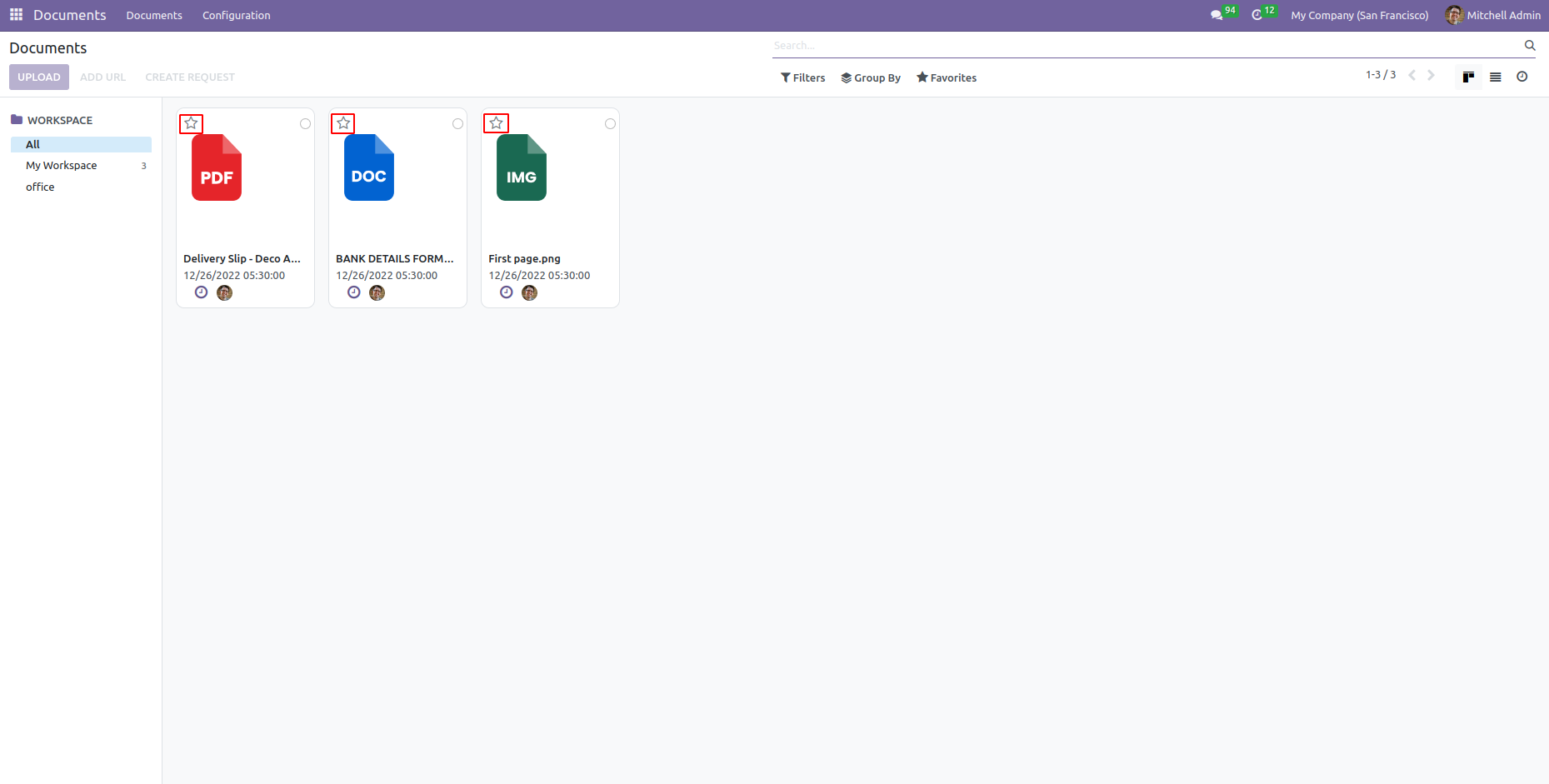Screen dimensions: 1549x784
Task: Open the Mitchell Admin user menu
Action: pyautogui.click(x=1493, y=15)
